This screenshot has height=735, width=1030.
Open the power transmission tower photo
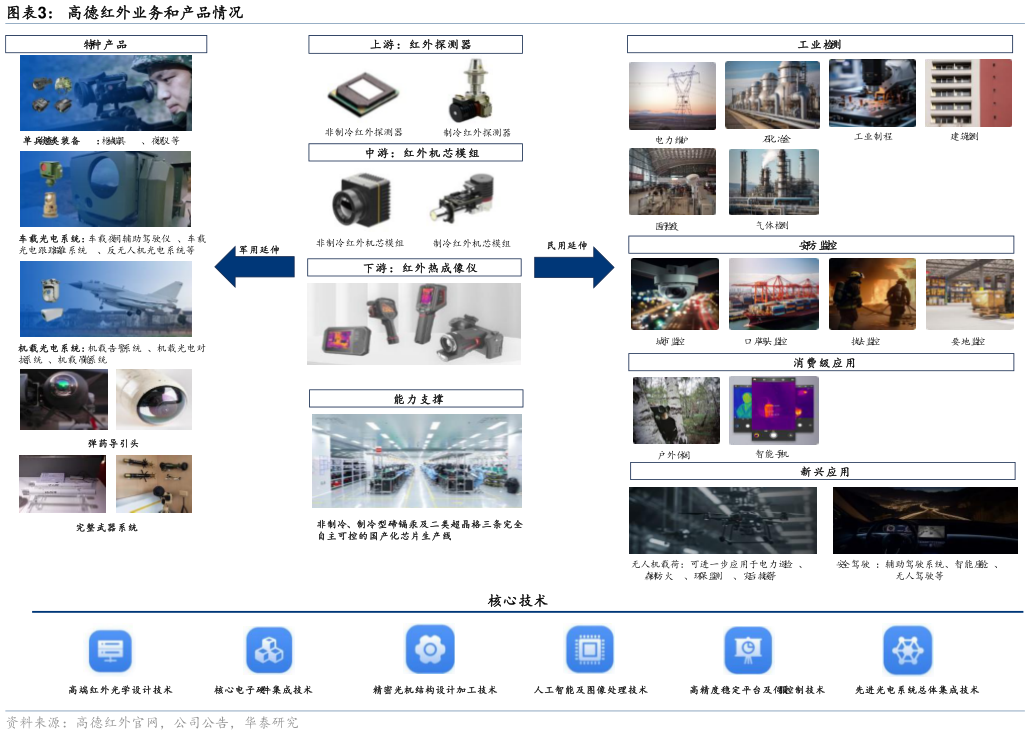point(672,96)
